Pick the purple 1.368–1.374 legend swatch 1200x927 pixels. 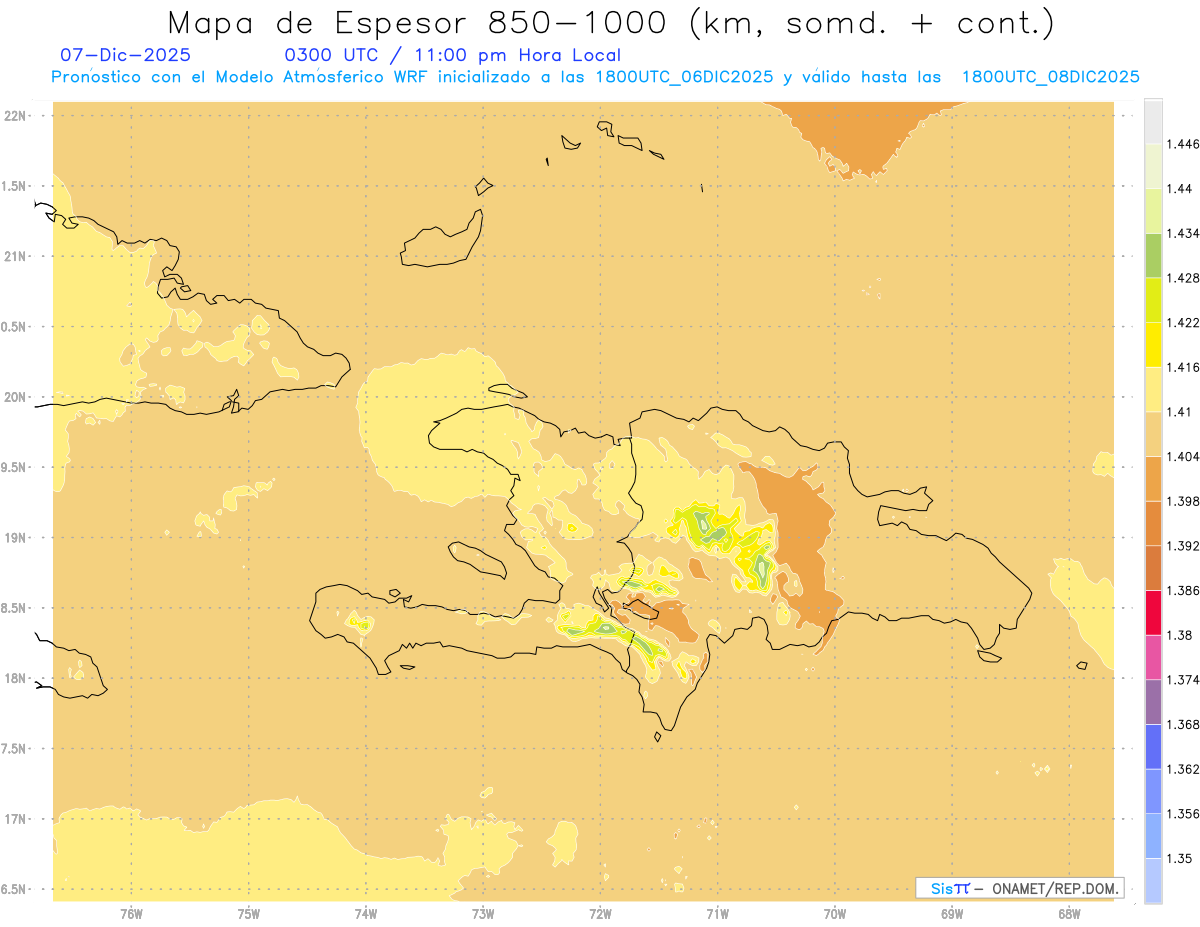pos(1153,702)
